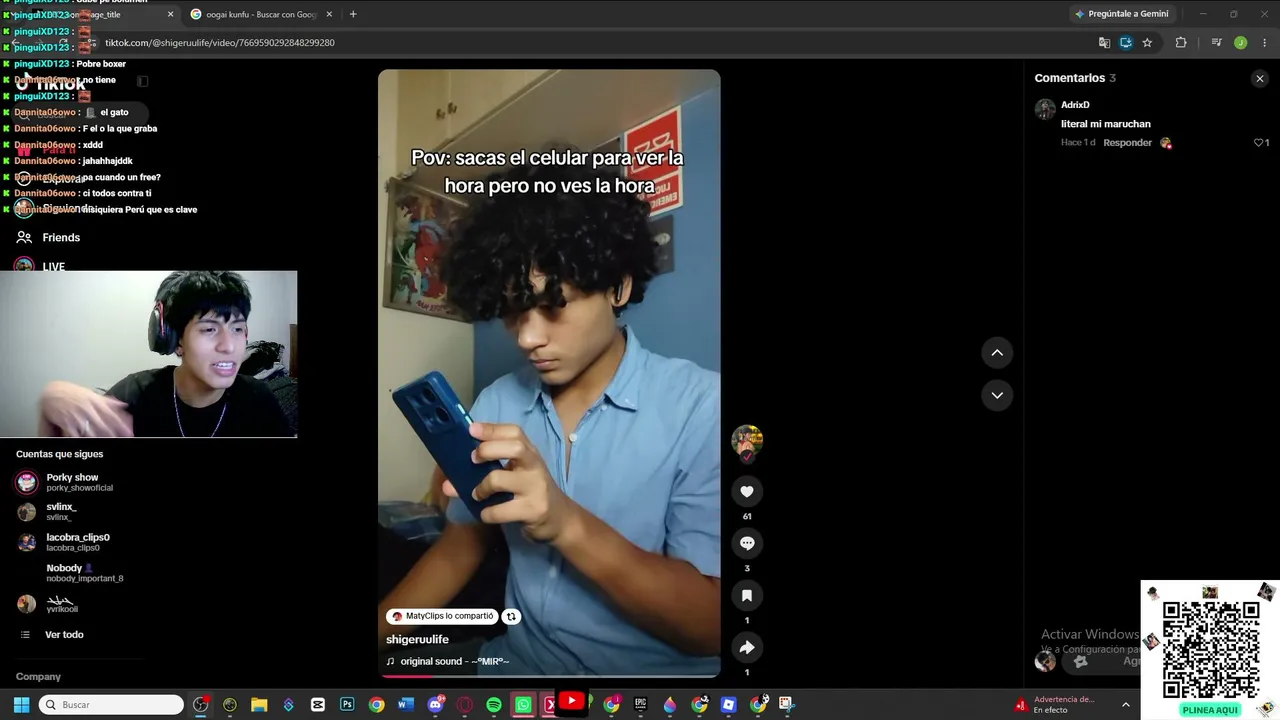The image size is (1280, 720).
Task: Like AdrixD's comment with the heart
Action: [x=1259, y=143]
